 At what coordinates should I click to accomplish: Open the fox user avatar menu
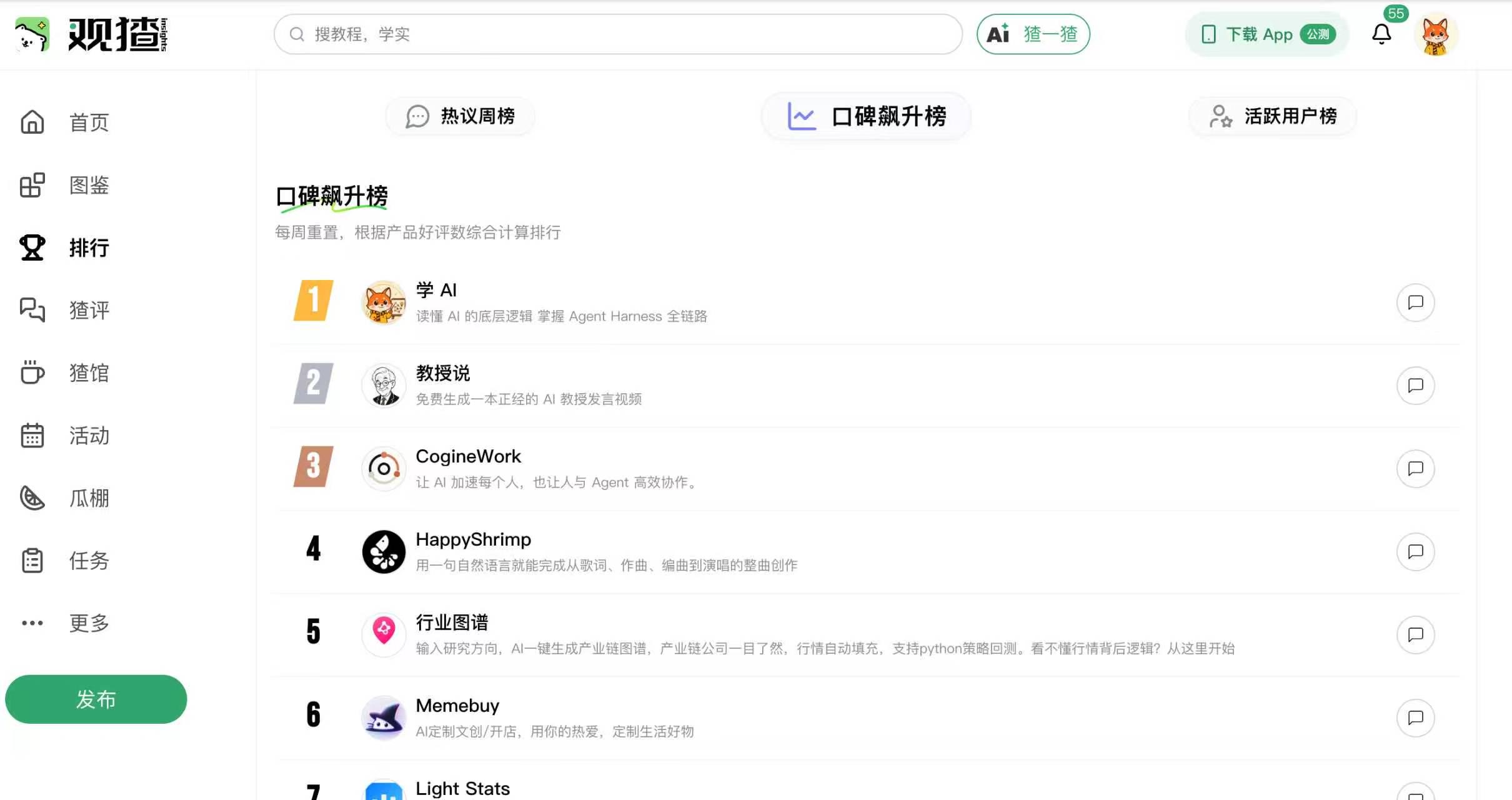(1435, 35)
